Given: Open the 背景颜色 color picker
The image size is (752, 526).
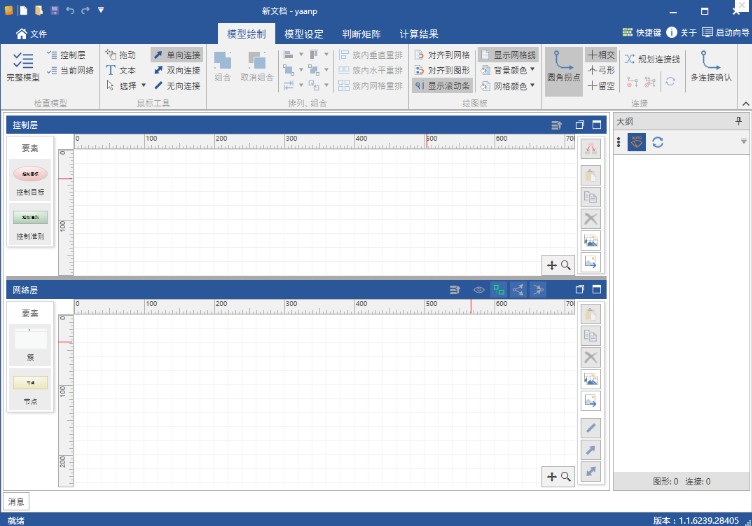Looking at the screenshot, I should coord(507,70).
